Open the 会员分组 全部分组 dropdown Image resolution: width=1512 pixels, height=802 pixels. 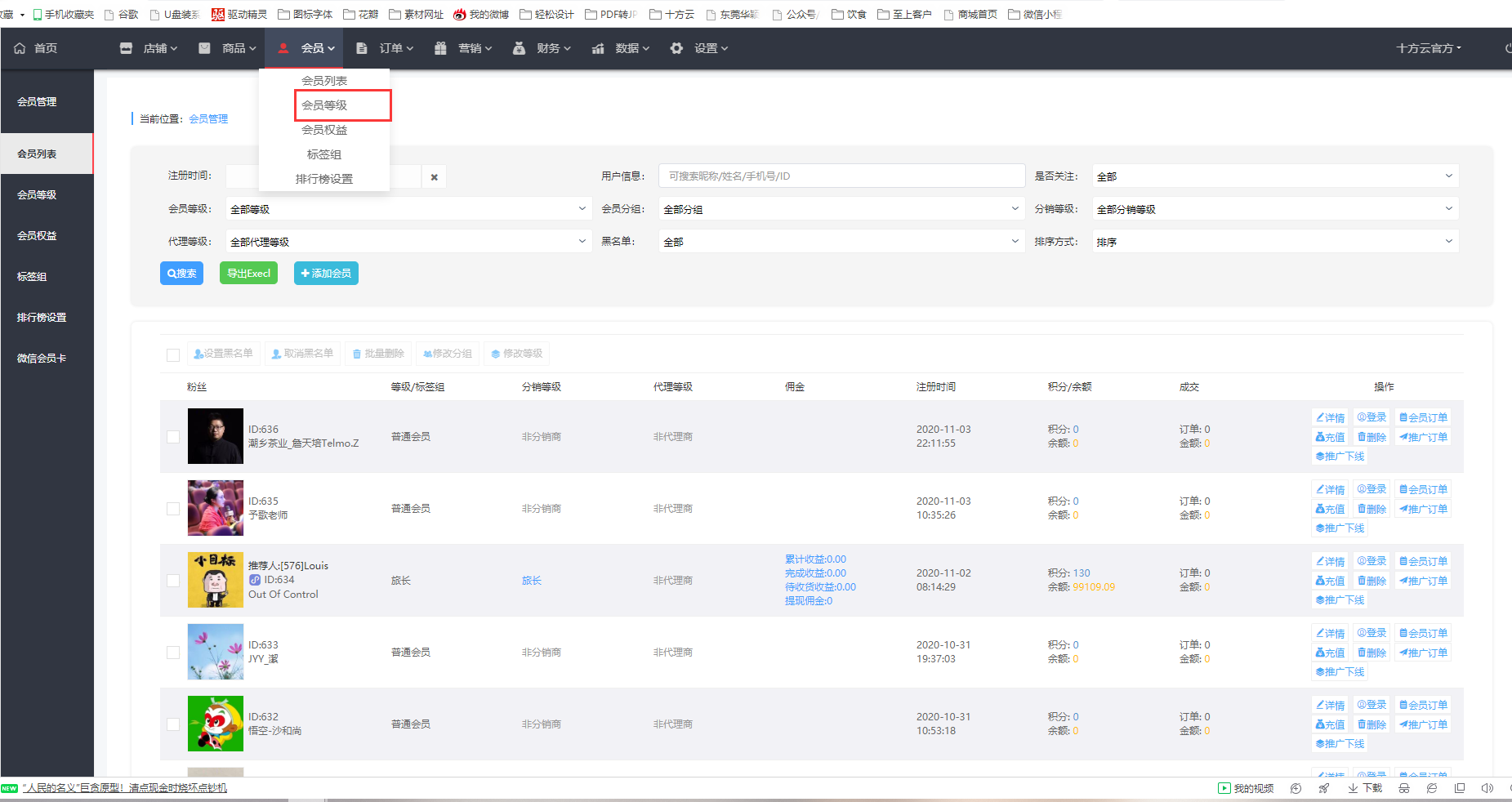click(841, 209)
